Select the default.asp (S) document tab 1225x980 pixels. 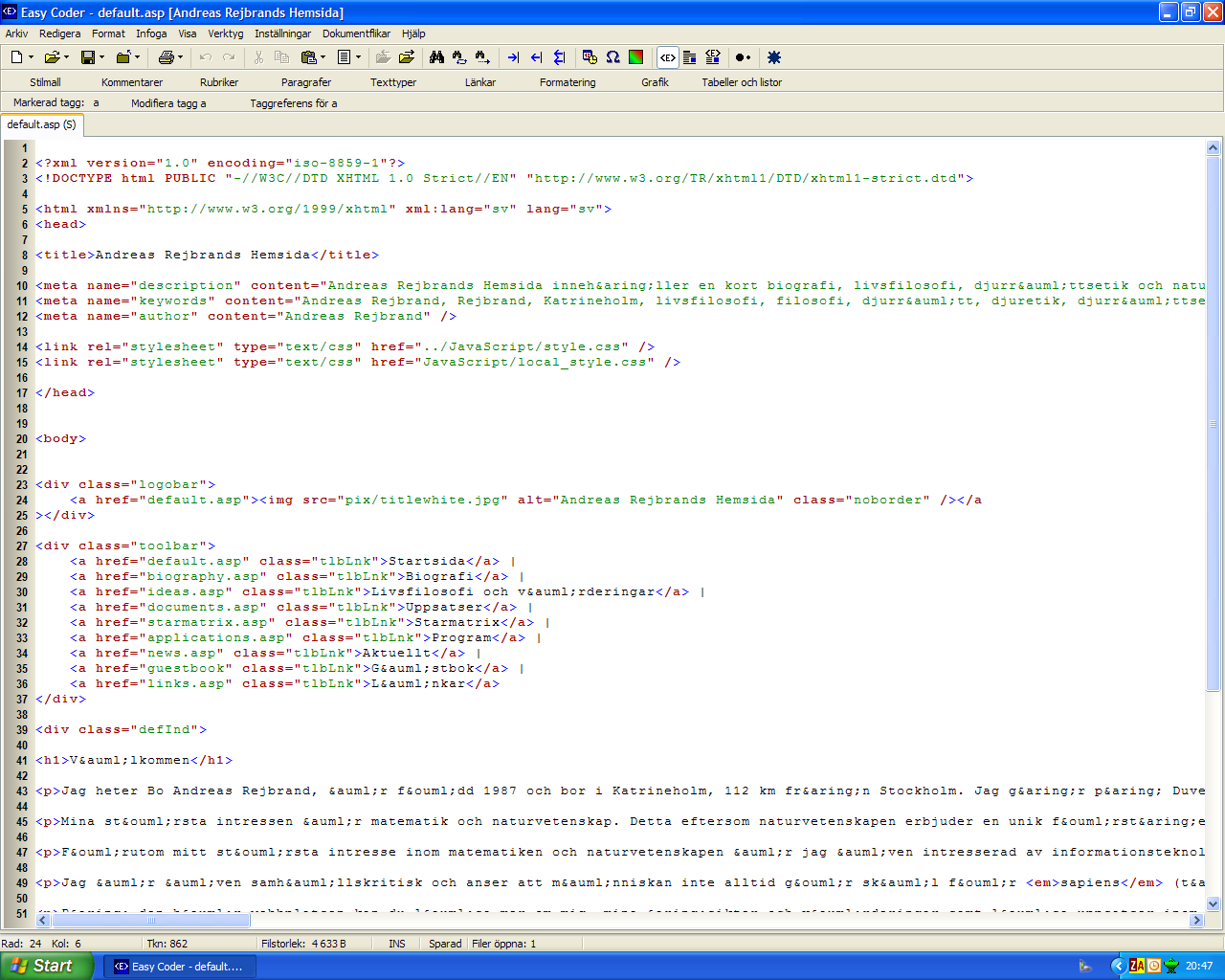tap(42, 124)
